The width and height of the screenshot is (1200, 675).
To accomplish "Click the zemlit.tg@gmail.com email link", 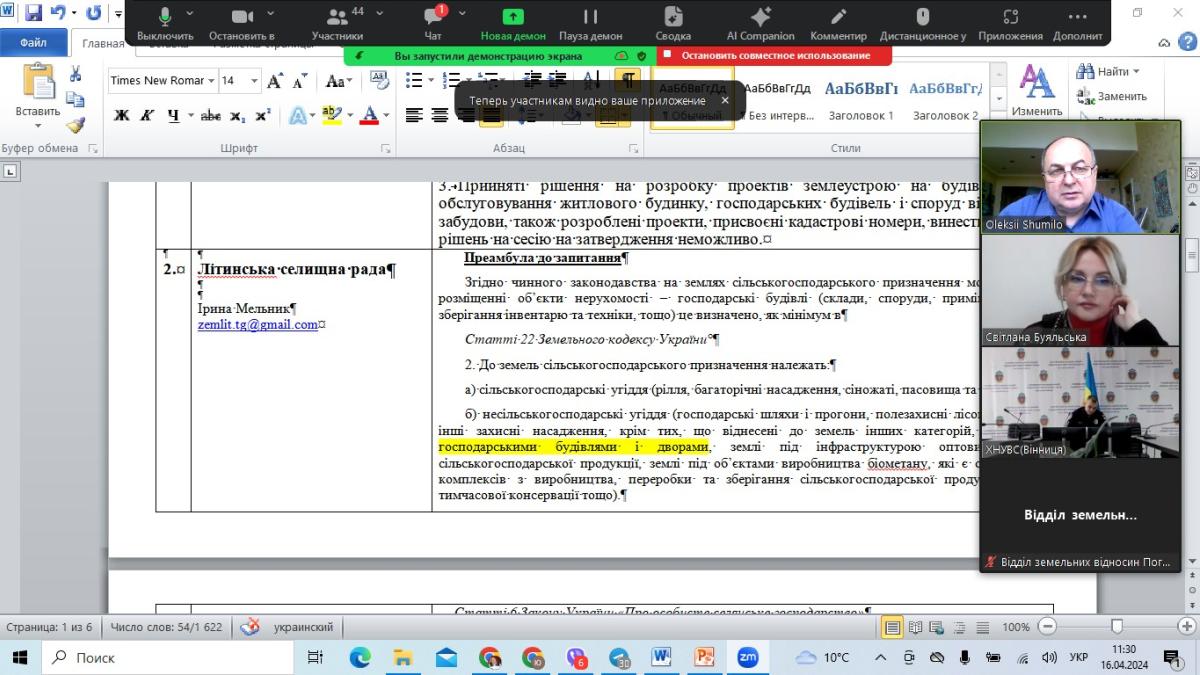I will [257, 324].
